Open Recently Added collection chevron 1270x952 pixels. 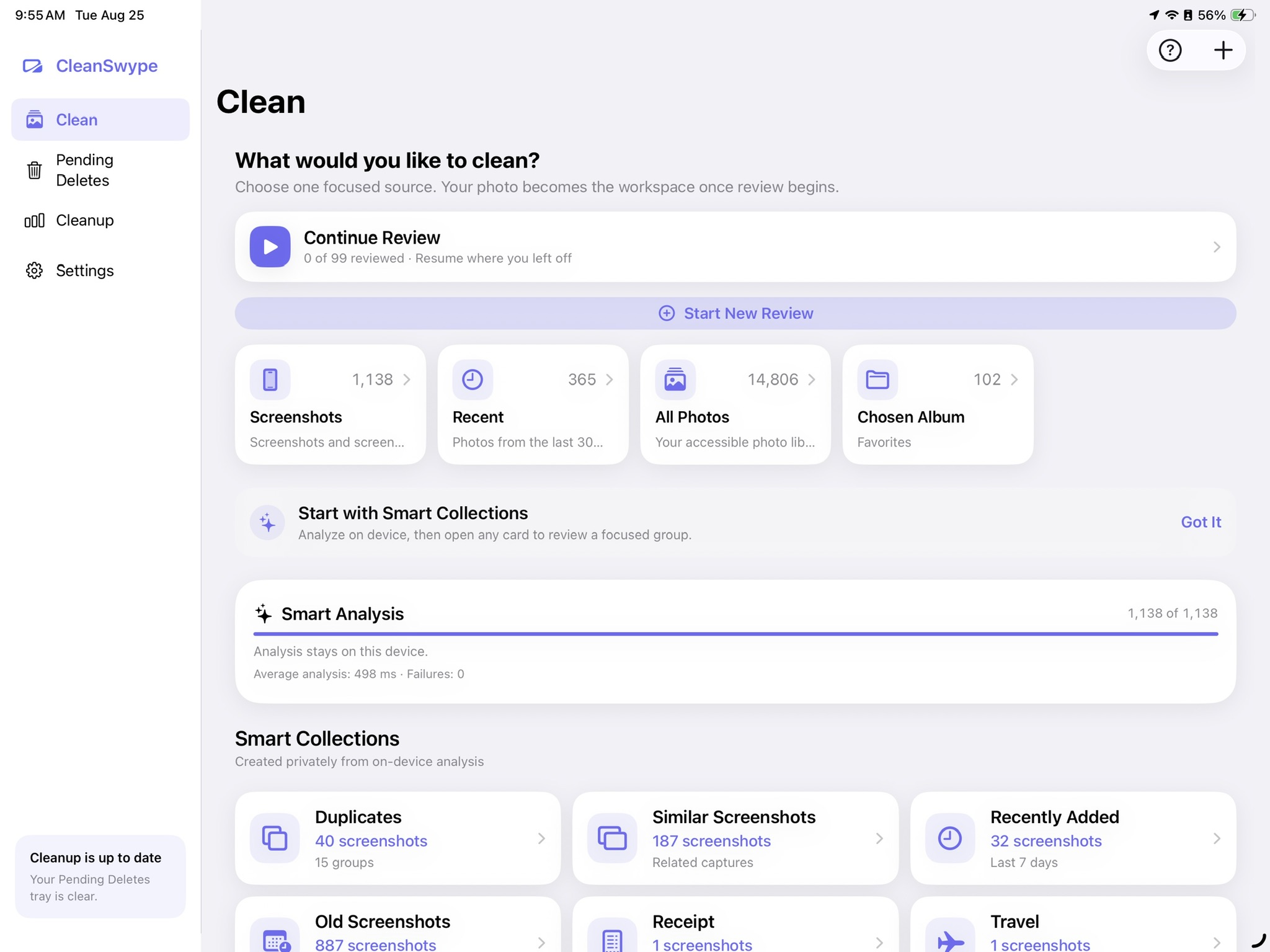[x=1217, y=839]
